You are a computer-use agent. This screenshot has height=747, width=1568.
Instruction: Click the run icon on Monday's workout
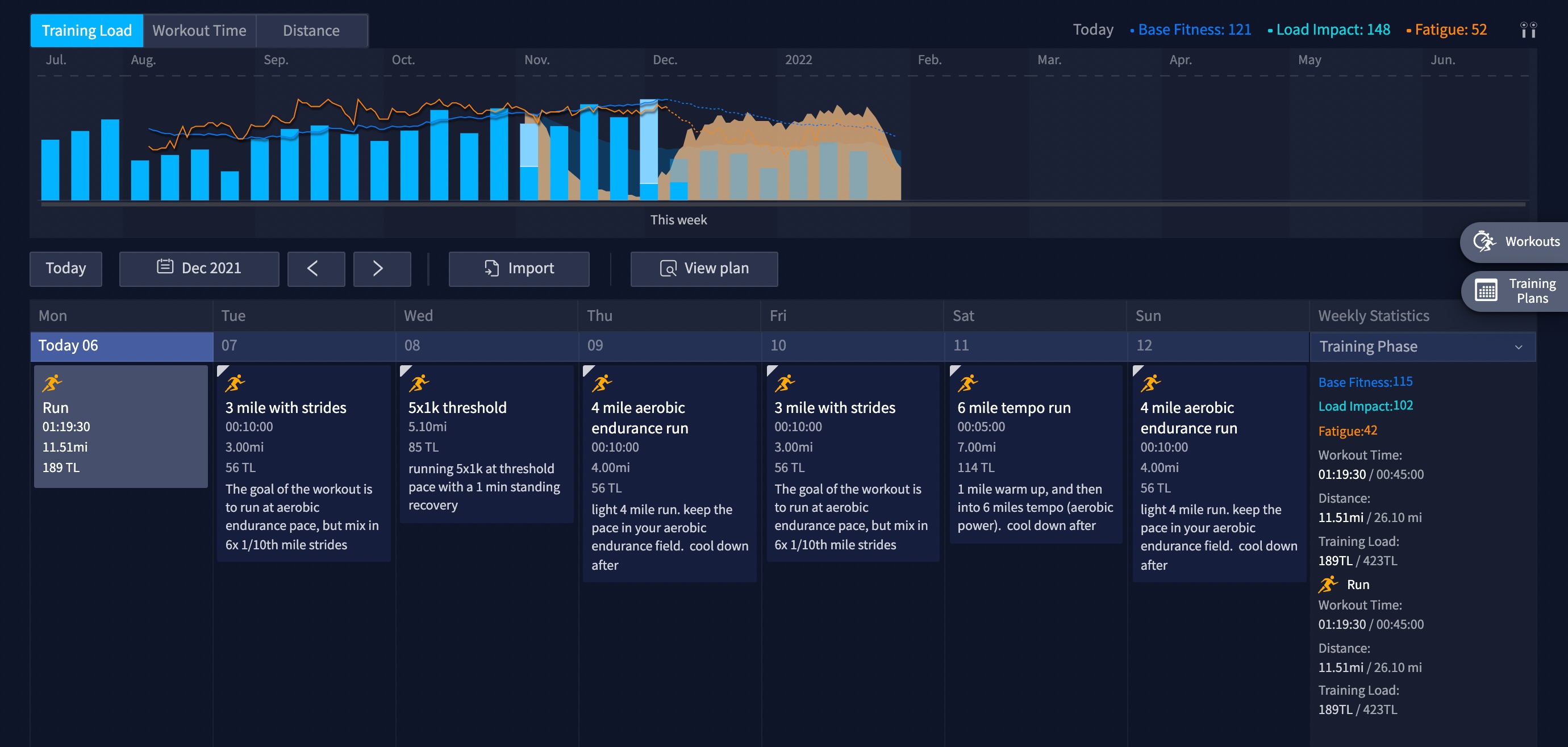point(52,383)
